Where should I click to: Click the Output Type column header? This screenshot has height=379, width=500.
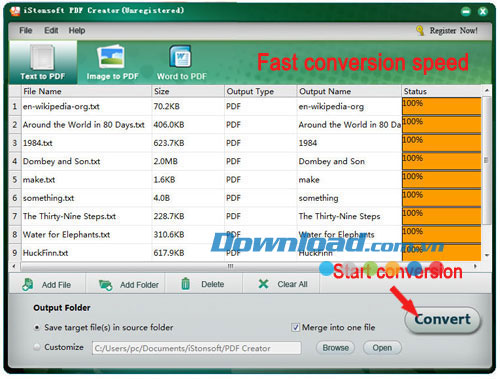261,91
